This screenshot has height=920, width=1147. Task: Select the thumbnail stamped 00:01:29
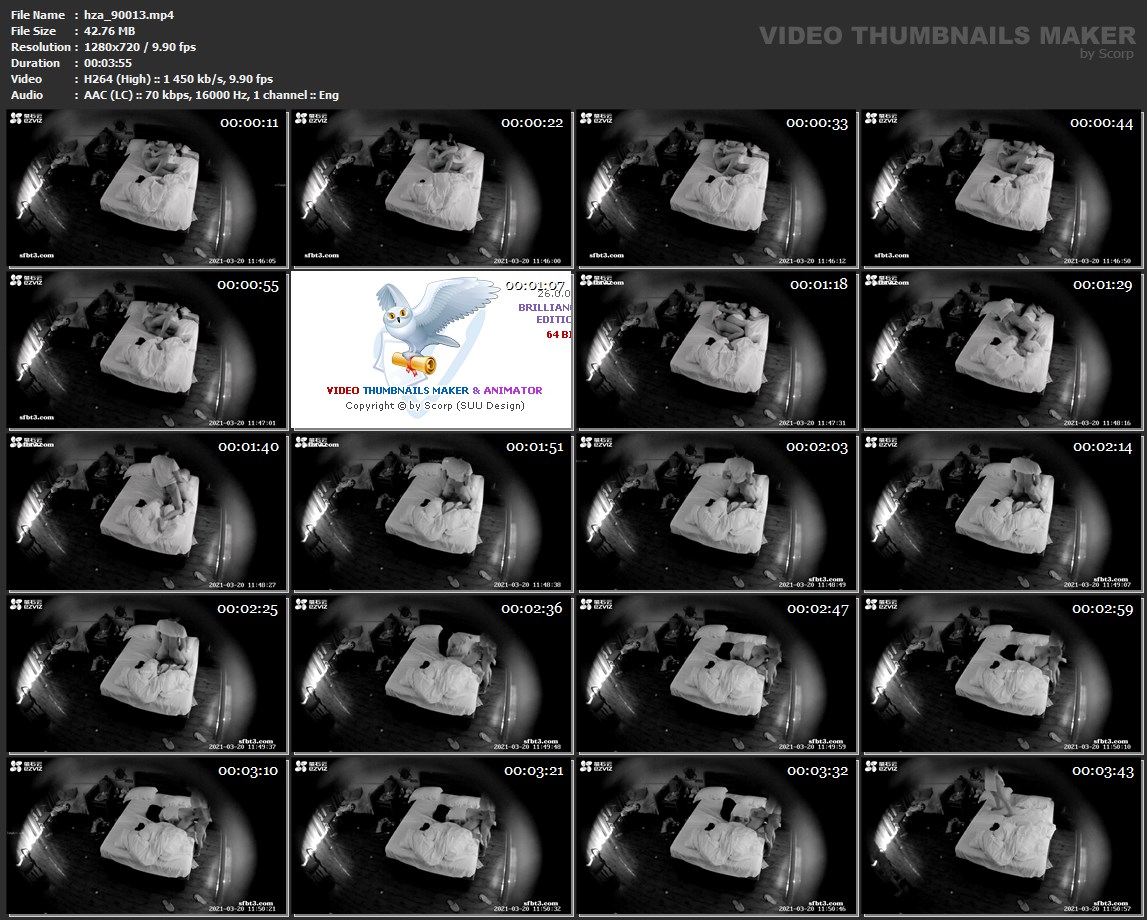pyautogui.click(x=1001, y=350)
